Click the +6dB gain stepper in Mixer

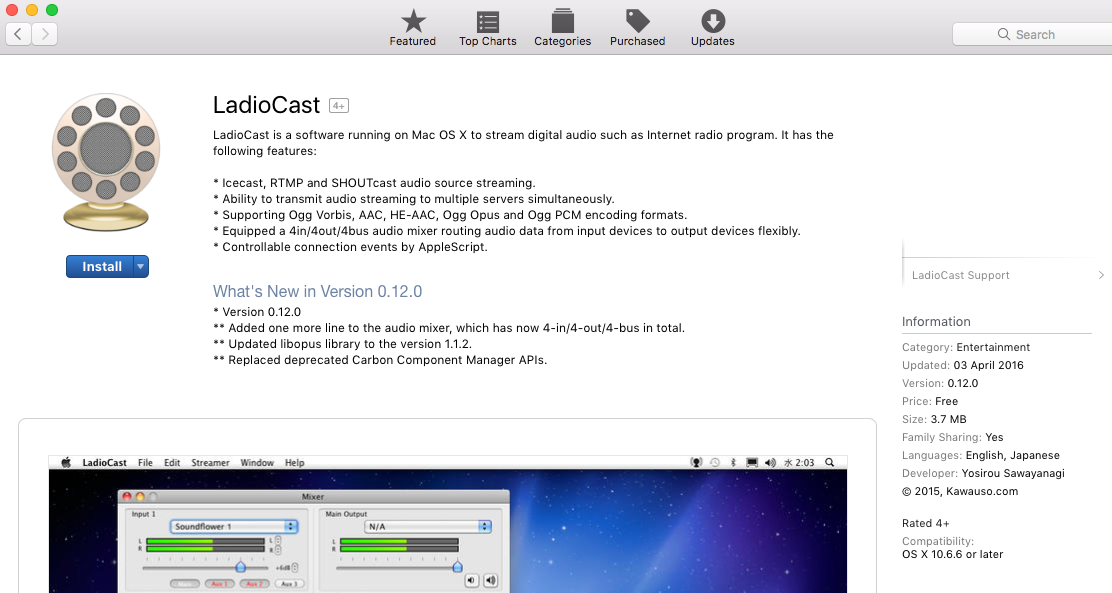(x=295, y=567)
